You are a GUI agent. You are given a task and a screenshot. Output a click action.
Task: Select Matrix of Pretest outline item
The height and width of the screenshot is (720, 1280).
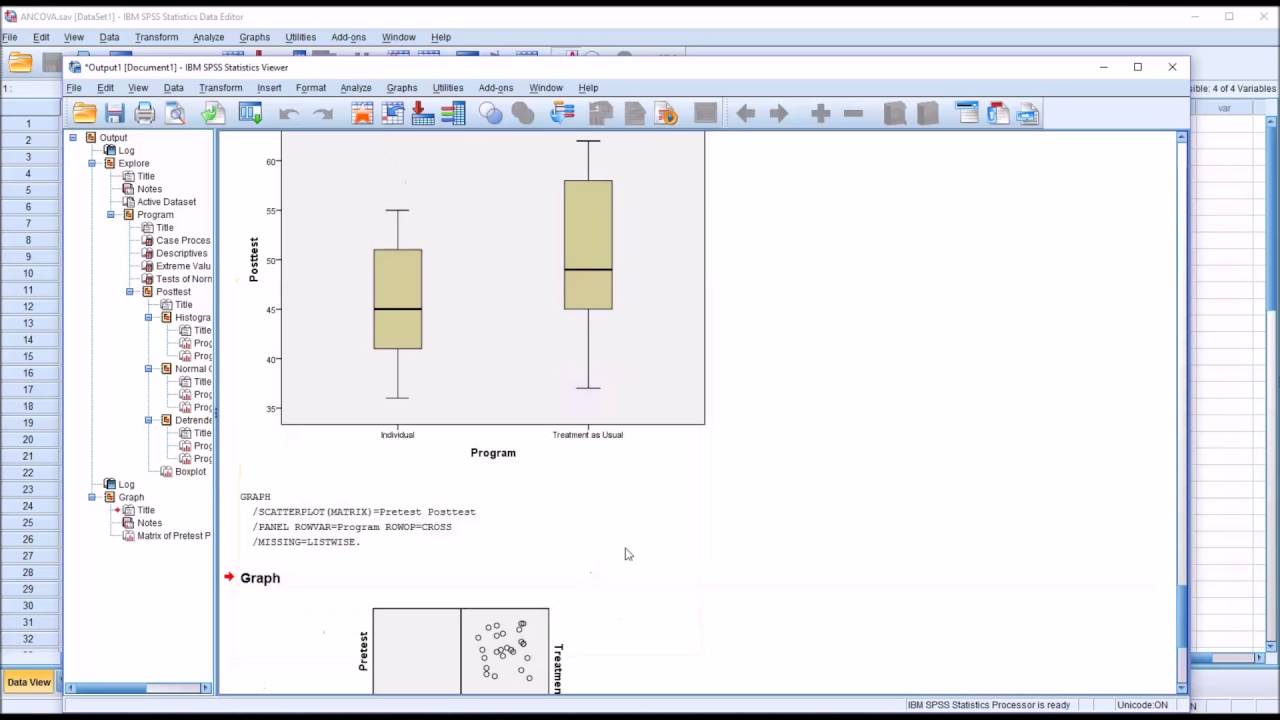(174, 536)
